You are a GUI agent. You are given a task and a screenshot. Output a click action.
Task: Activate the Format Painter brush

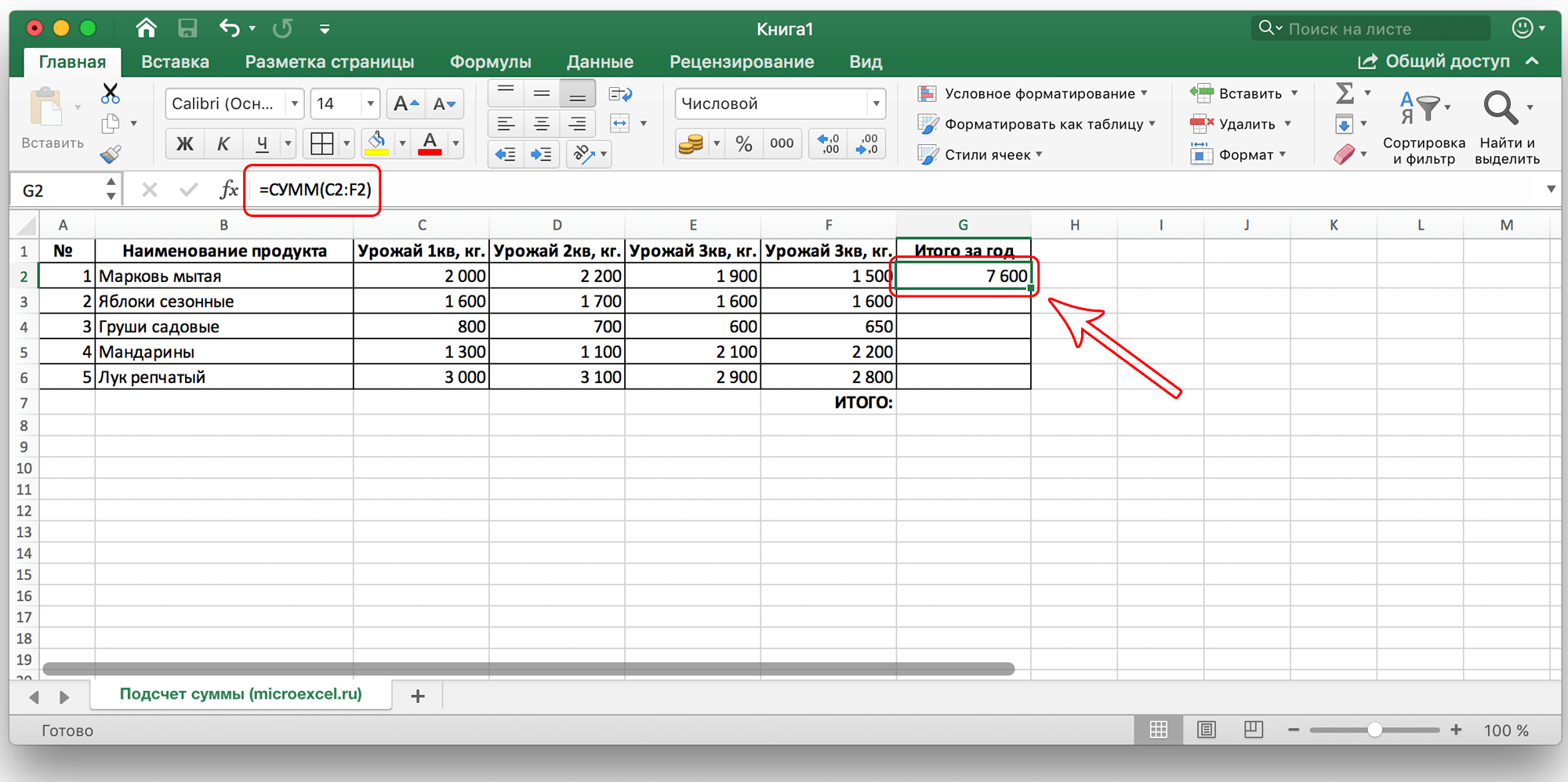pos(111,154)
